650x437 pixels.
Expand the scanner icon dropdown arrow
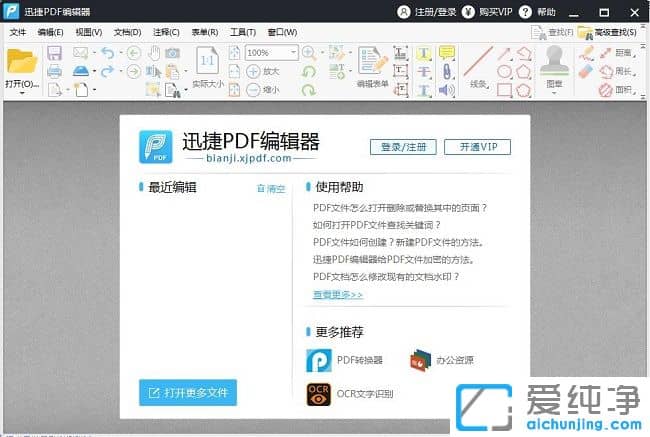pos(94,71)
